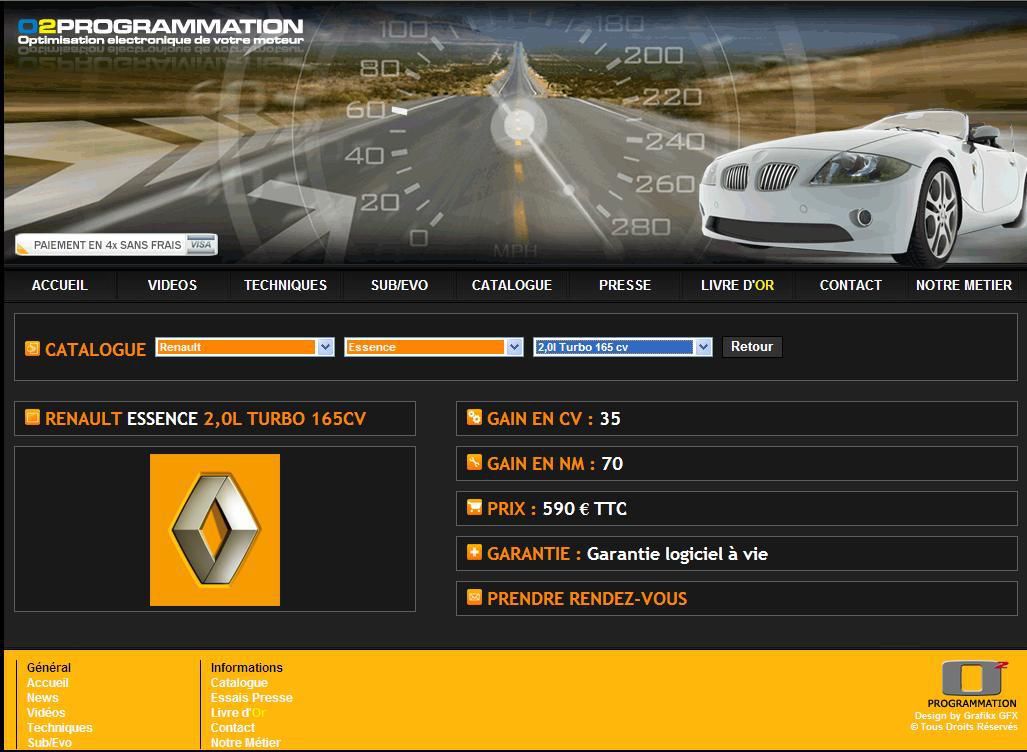Click the footer Contact link
Screen dimensions: 1027x752
point(233,728)
